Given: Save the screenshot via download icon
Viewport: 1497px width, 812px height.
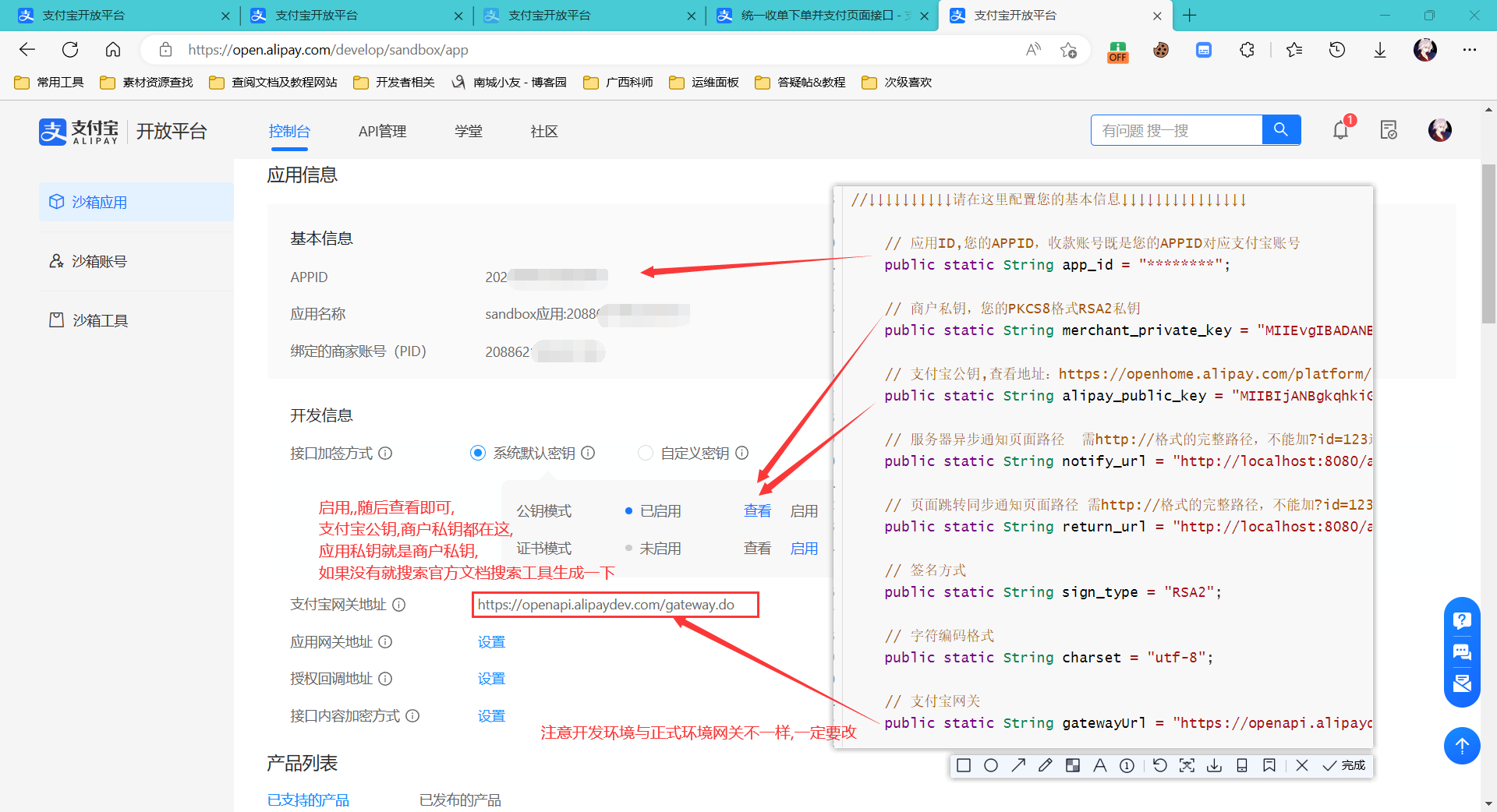Looking at the screenshot, I should pyautogui.click(x=1215, y=765).
